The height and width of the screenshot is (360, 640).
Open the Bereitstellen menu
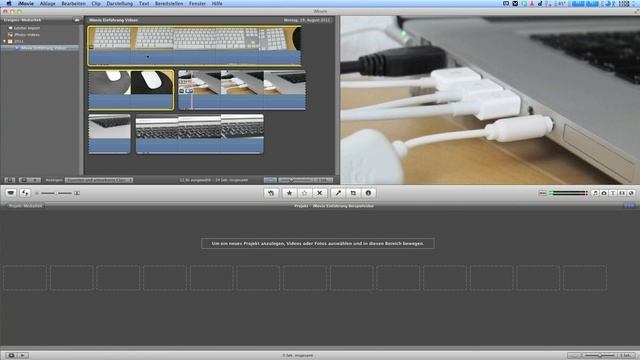pos(169,3)
